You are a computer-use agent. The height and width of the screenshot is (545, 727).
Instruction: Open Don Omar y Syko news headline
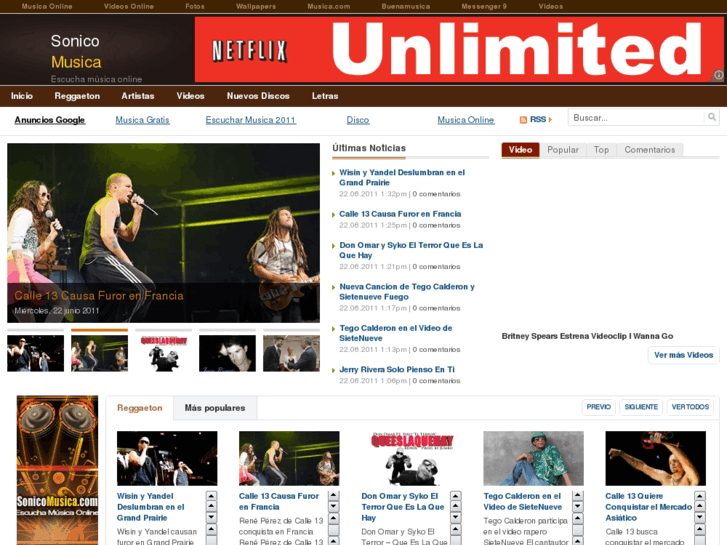coord(411,250)
